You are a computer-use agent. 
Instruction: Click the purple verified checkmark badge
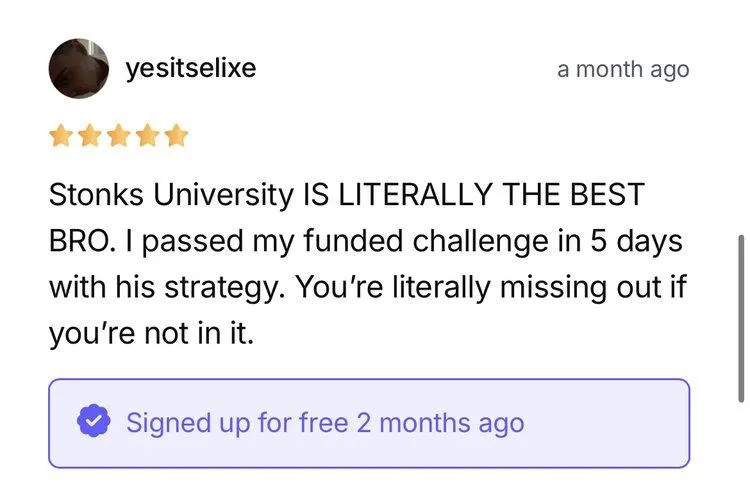click(94, 420)
